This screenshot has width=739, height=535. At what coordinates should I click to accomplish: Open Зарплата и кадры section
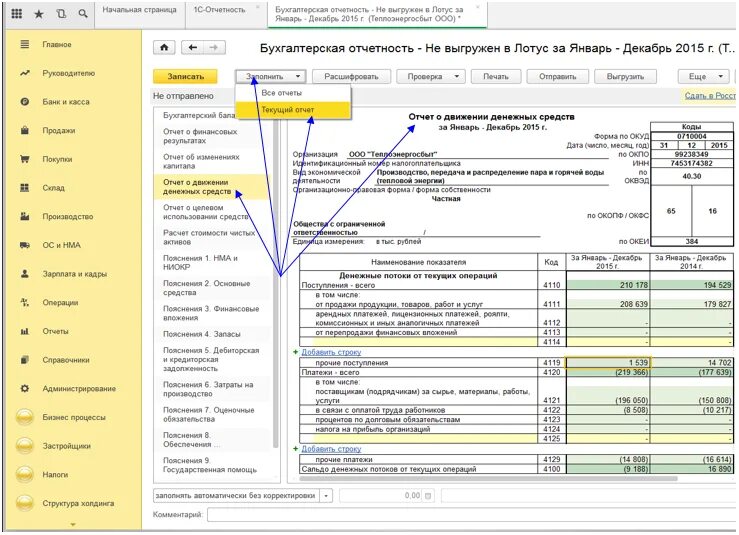coord(74,274)
